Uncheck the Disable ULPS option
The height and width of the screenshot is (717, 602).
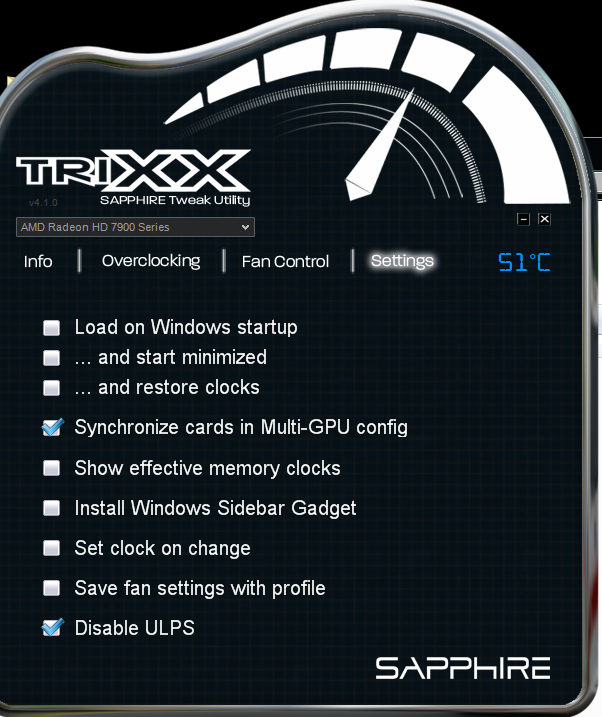[52, 627]
